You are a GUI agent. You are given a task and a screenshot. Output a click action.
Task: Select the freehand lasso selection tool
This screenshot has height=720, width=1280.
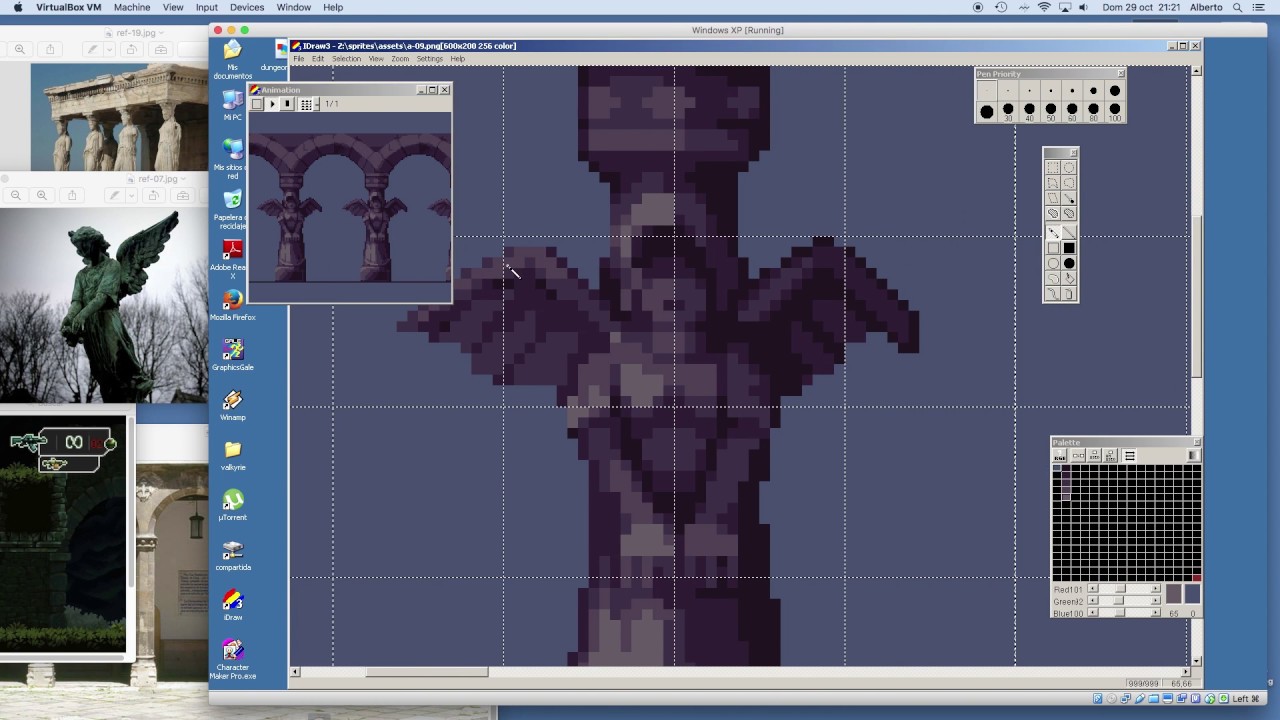click(1069, 183)
